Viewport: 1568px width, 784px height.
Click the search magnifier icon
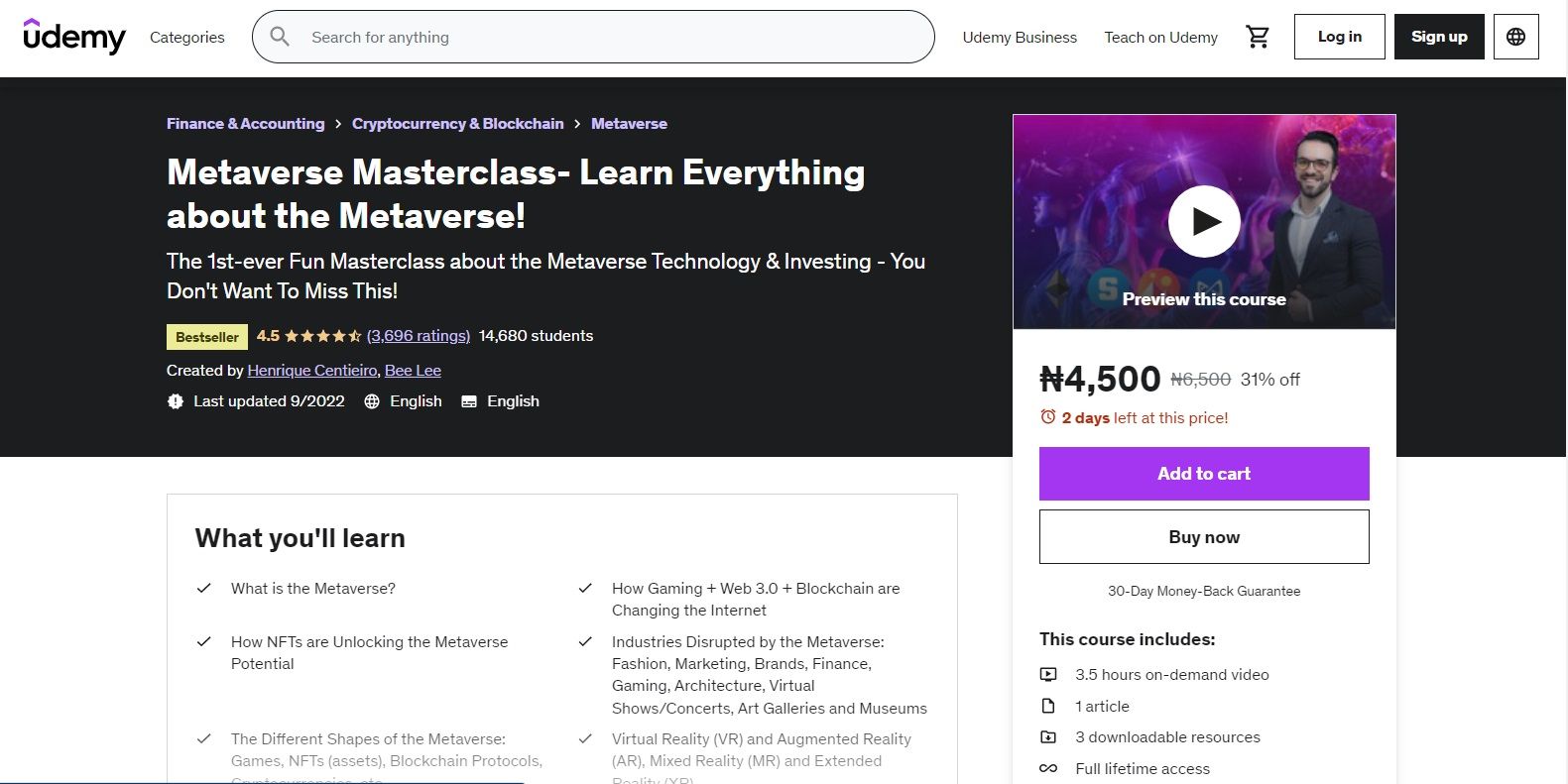click(x=280, y=37)
